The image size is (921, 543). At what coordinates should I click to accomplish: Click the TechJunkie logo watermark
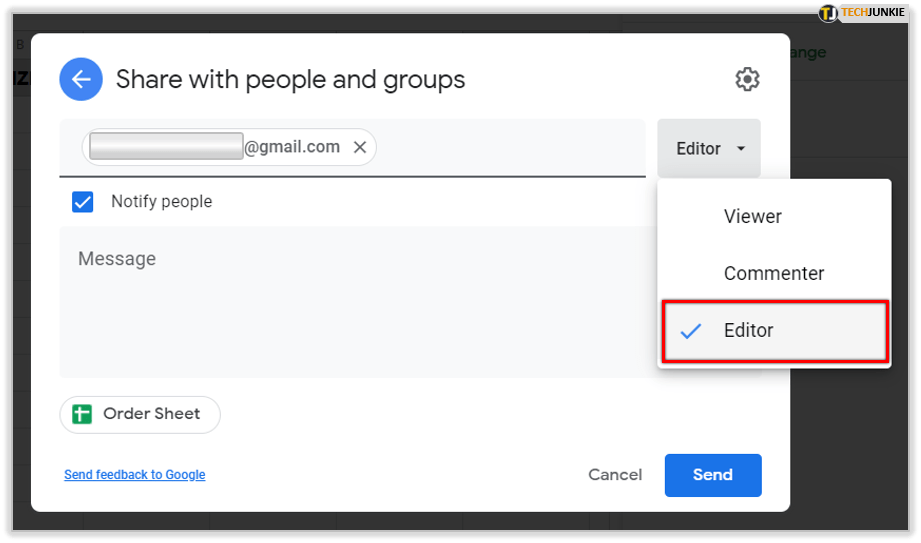click(861, 13)
